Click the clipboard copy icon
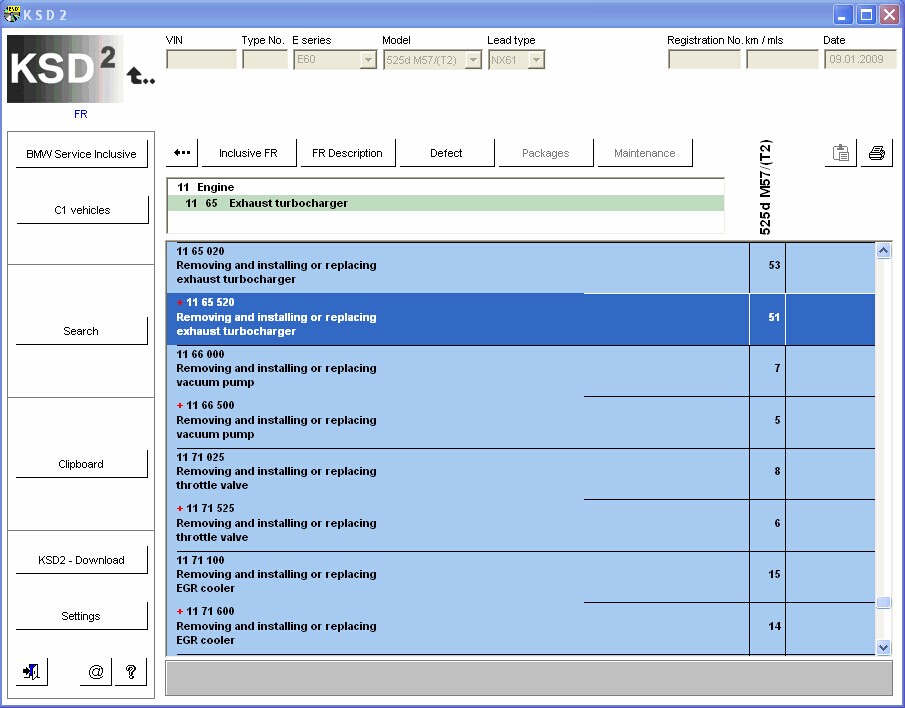Screen dimensions: 905x708 pos(840,153)
